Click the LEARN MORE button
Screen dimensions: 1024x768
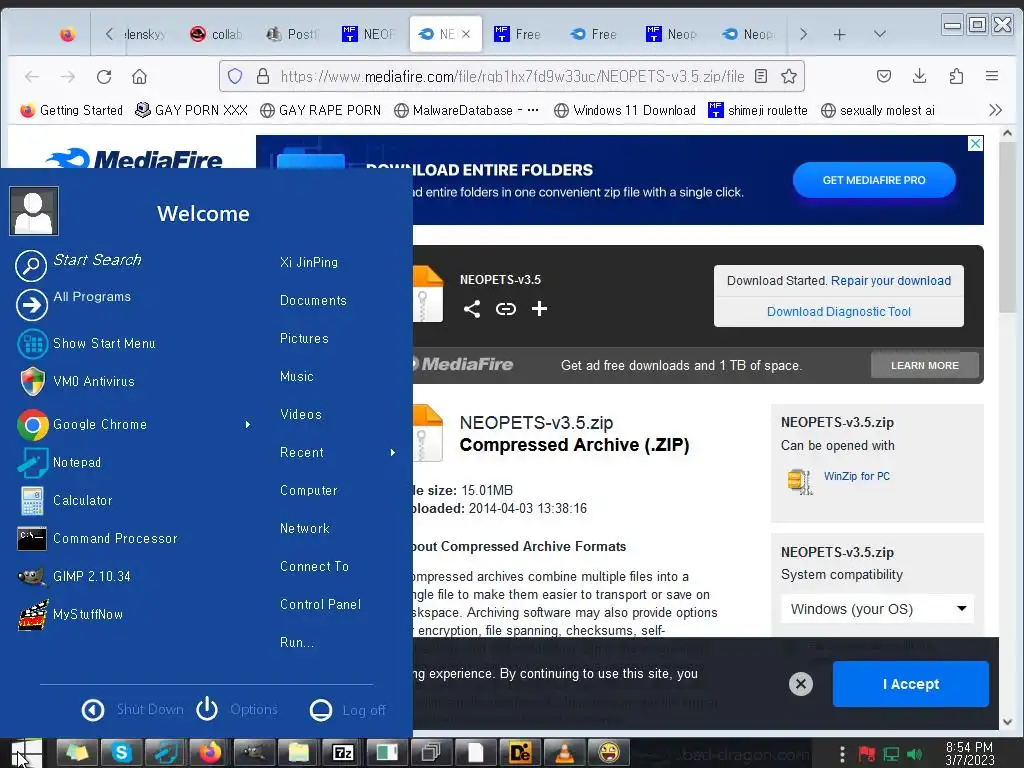point(925,366)
